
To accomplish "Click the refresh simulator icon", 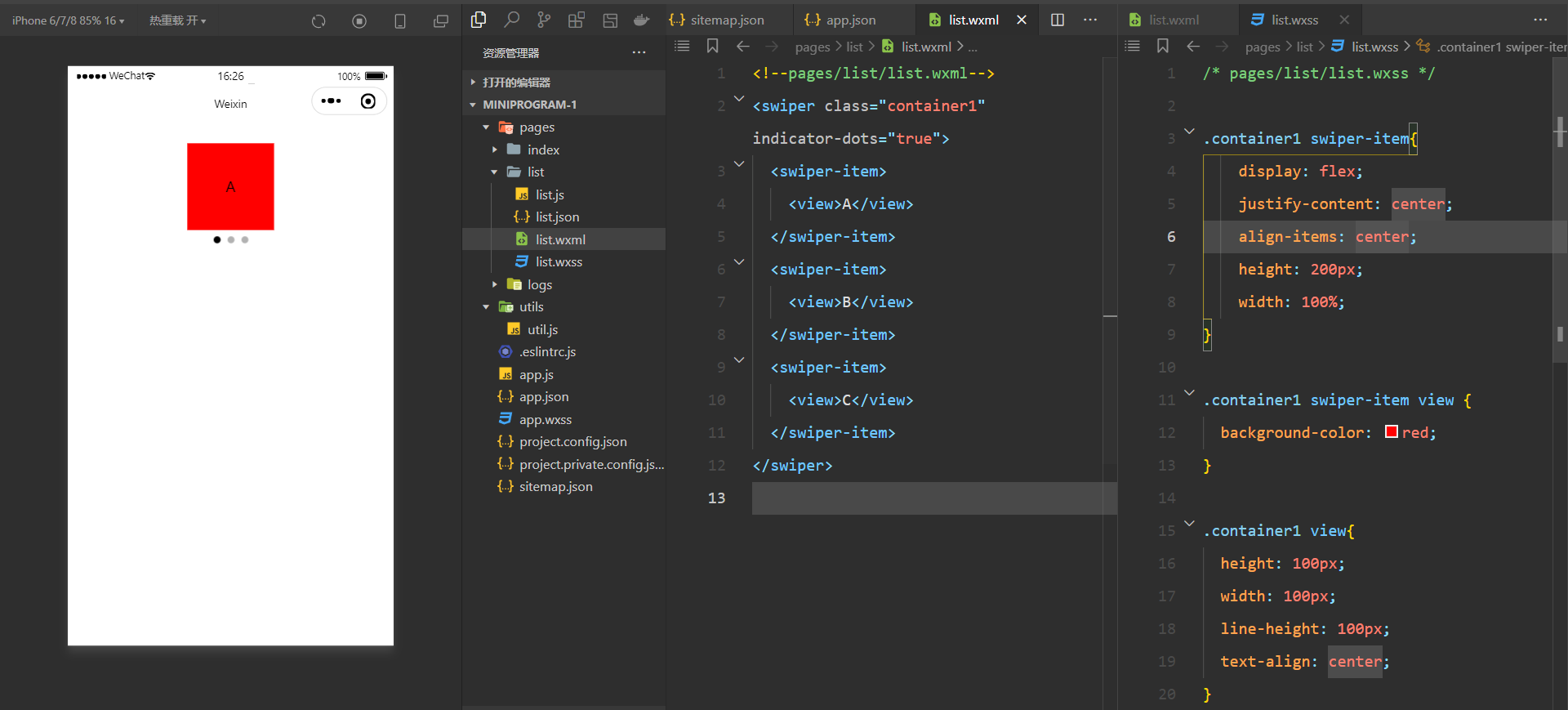I will tap(318, 21).
